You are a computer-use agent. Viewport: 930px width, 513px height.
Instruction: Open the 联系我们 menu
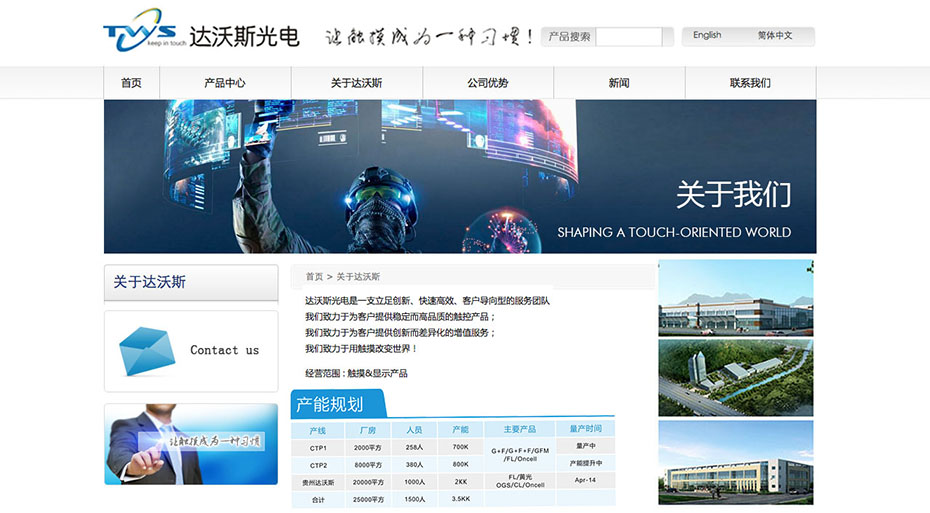click(x=750, y=83)
